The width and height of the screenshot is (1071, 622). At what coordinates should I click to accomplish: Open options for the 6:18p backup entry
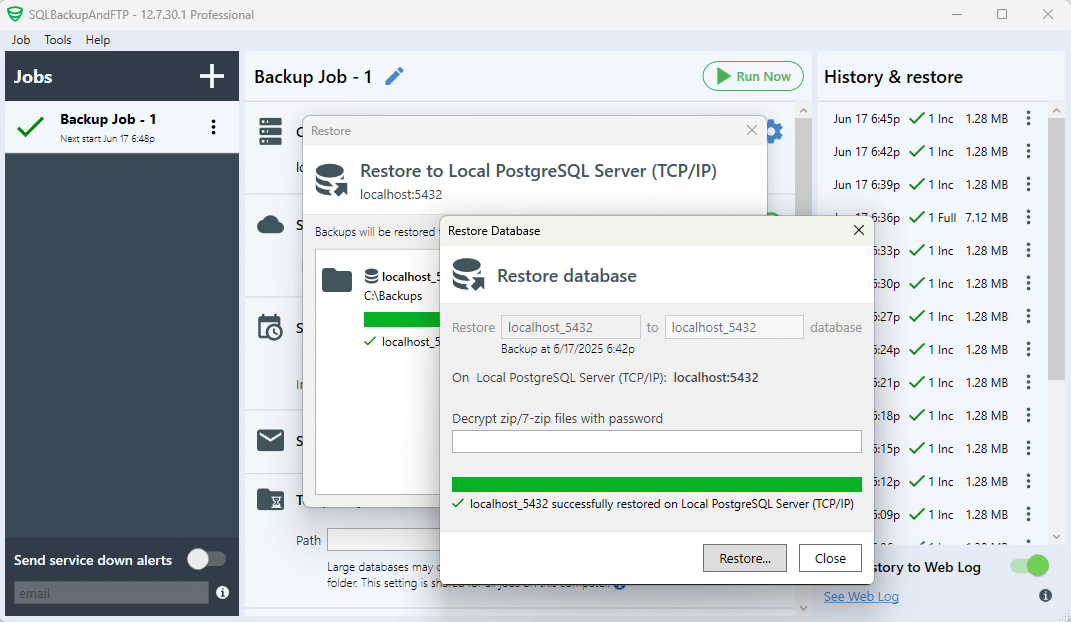tap(1028, 415)
